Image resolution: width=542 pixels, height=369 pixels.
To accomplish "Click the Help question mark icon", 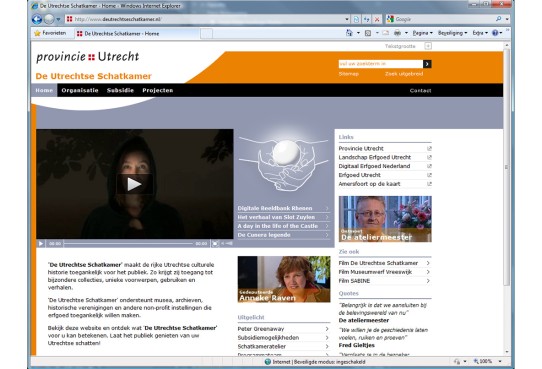I will tap(495, 33).
